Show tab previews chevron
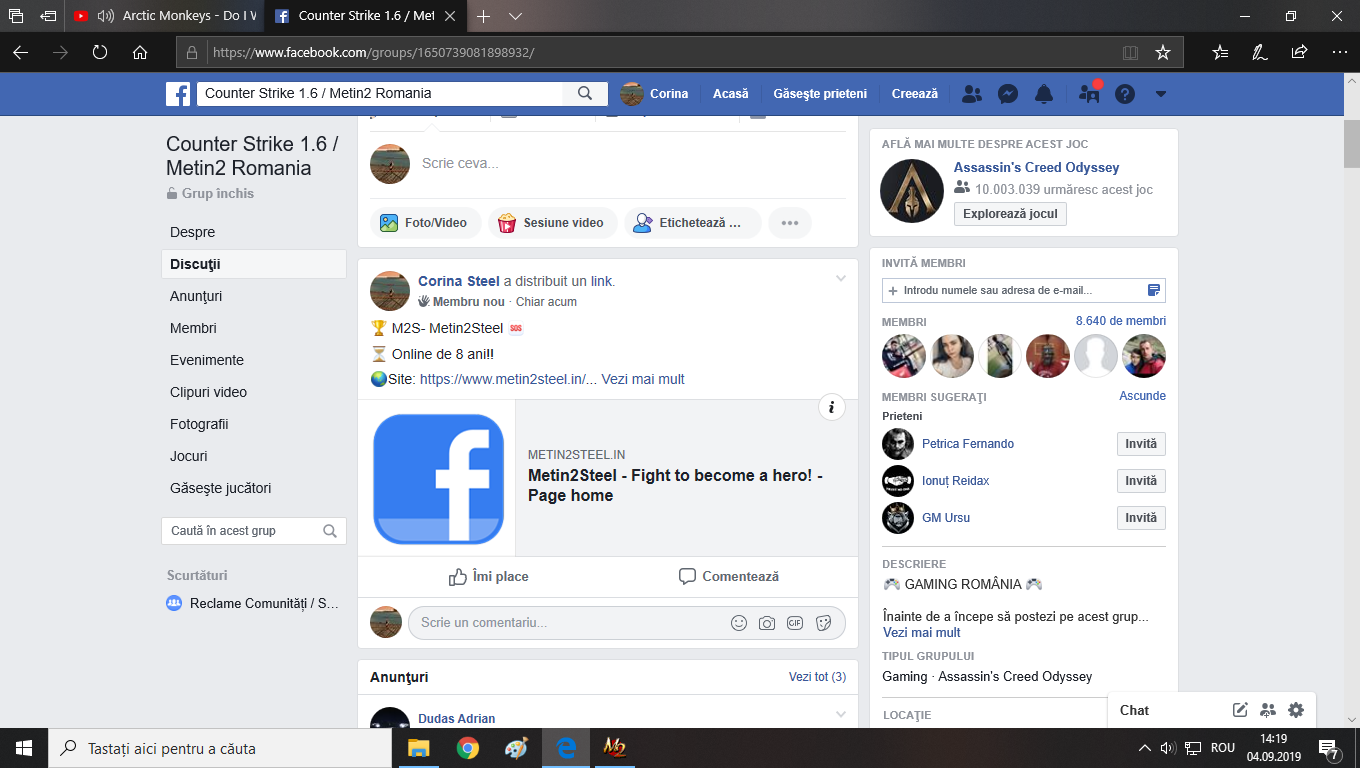Viewport: 1360px width, 768px height. click(516, 17)
